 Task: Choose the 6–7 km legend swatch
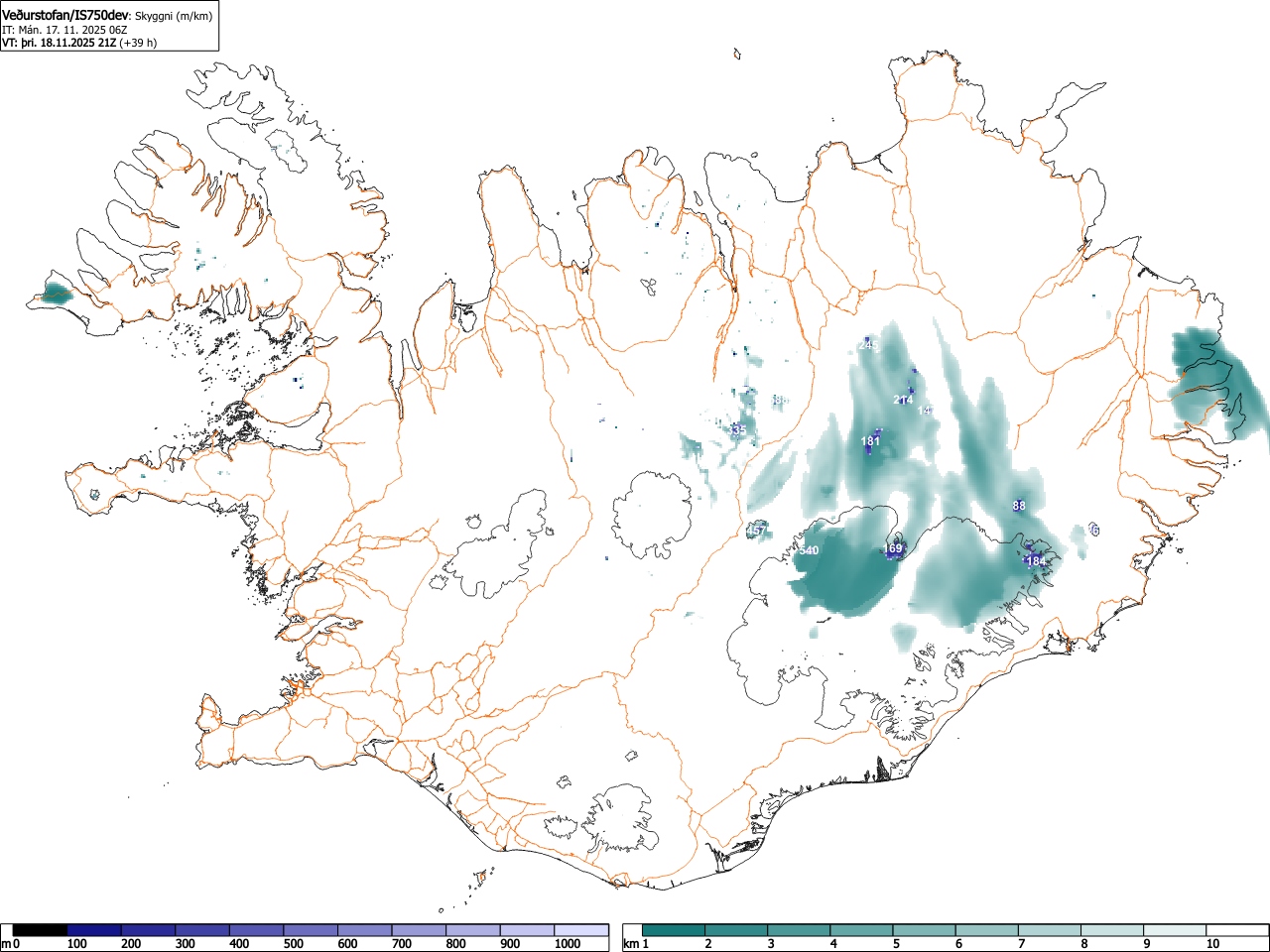coord(986,930)
